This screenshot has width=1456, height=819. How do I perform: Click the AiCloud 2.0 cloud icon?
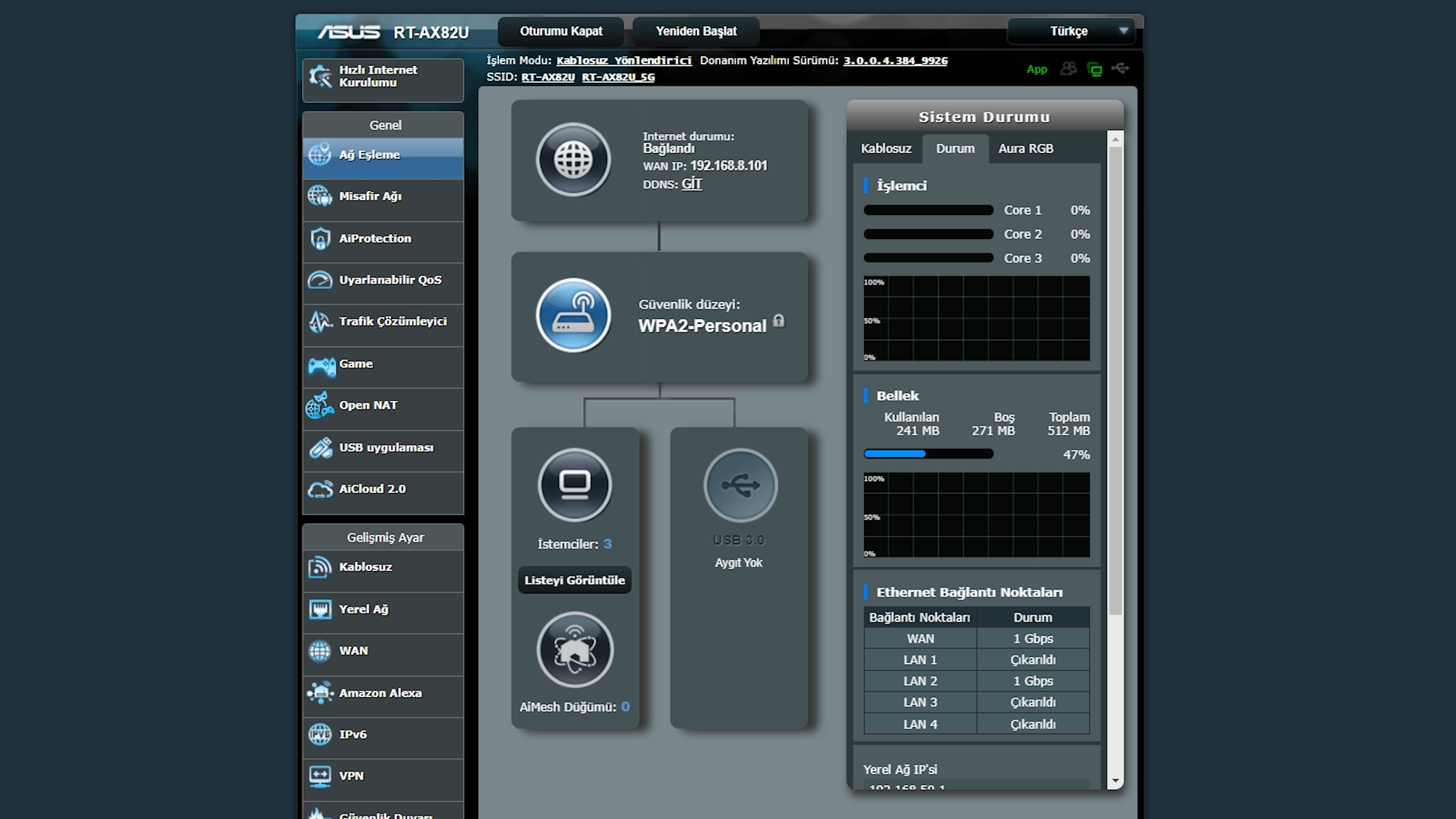(320, 490)
